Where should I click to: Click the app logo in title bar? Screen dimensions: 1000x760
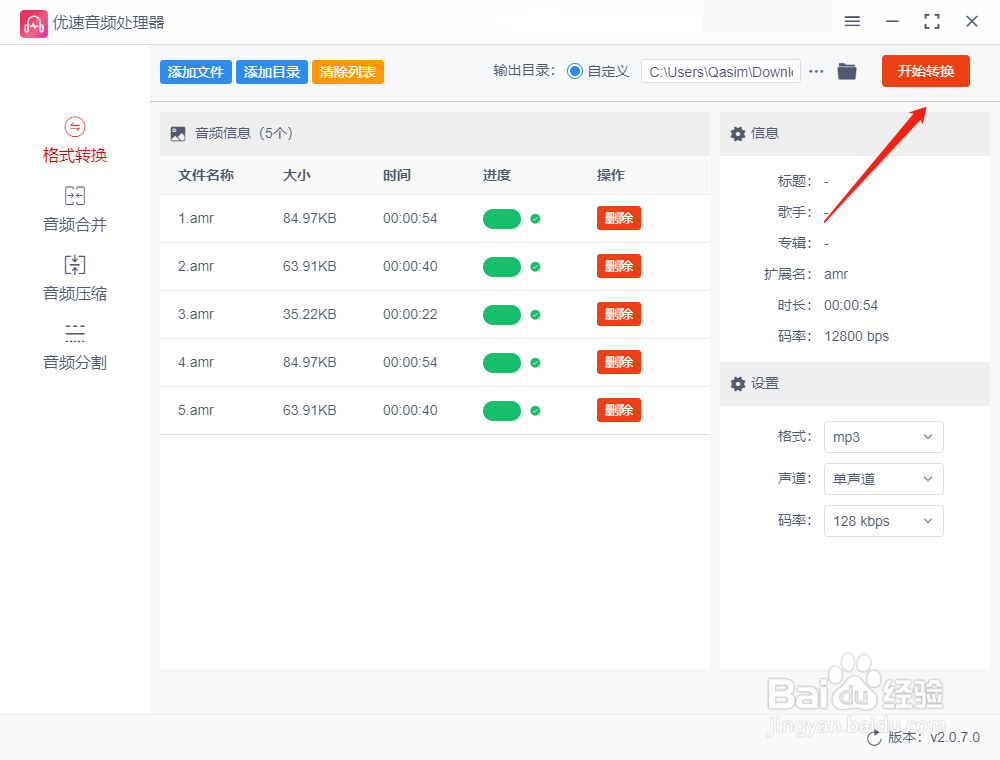[x=33, y=21]
